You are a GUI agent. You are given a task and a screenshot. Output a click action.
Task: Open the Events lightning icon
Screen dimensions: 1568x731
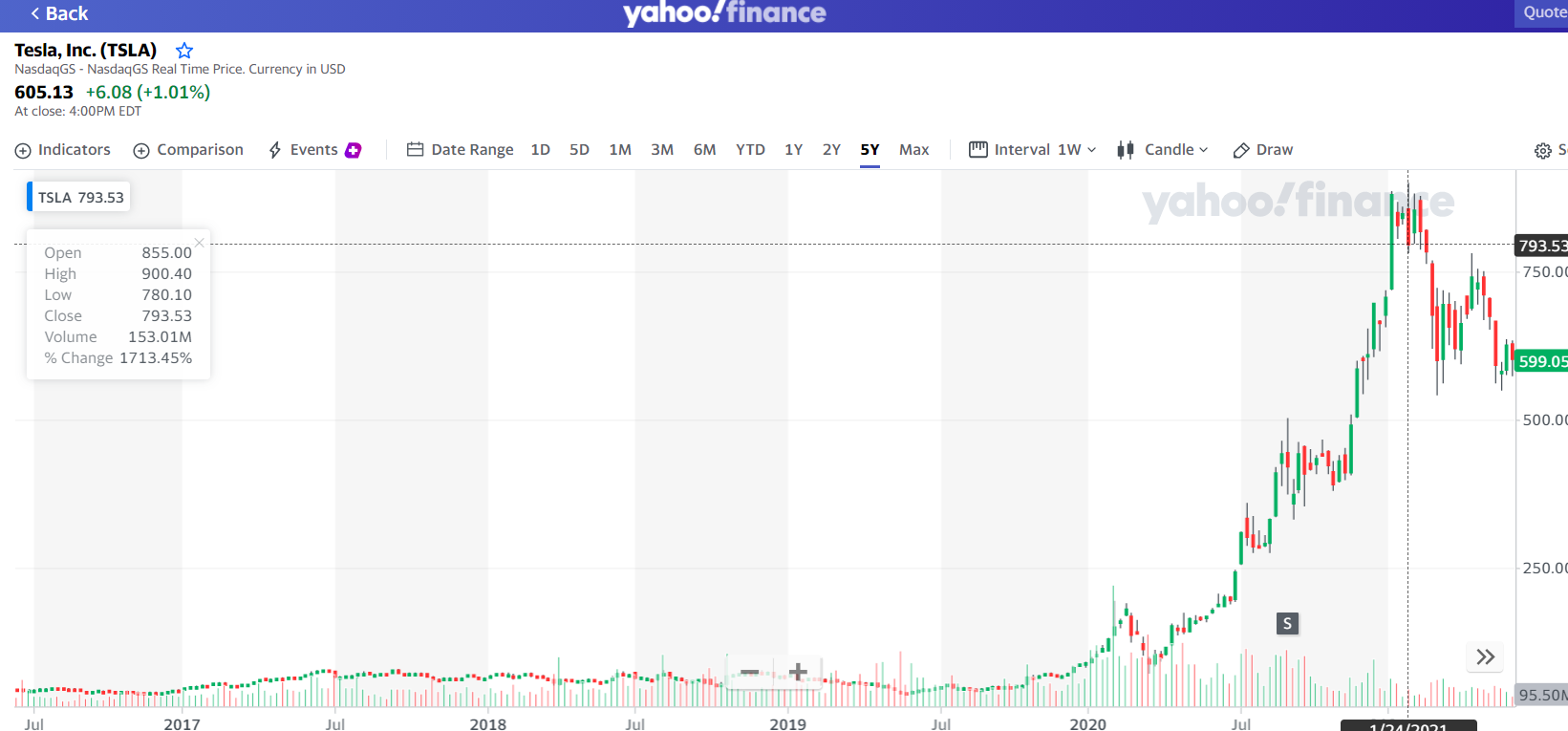click(275, 150)
